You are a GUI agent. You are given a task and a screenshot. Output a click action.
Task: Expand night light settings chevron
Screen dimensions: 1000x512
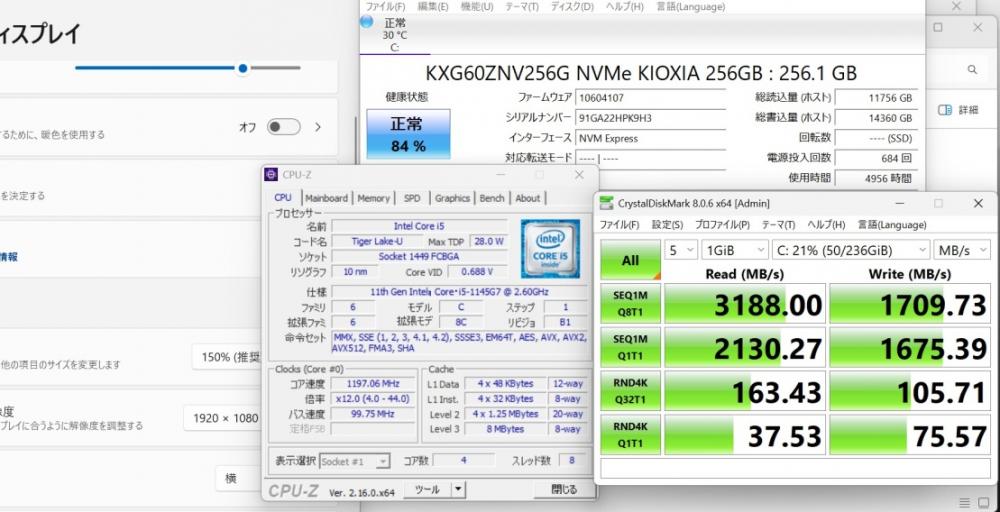coord(318,127)
